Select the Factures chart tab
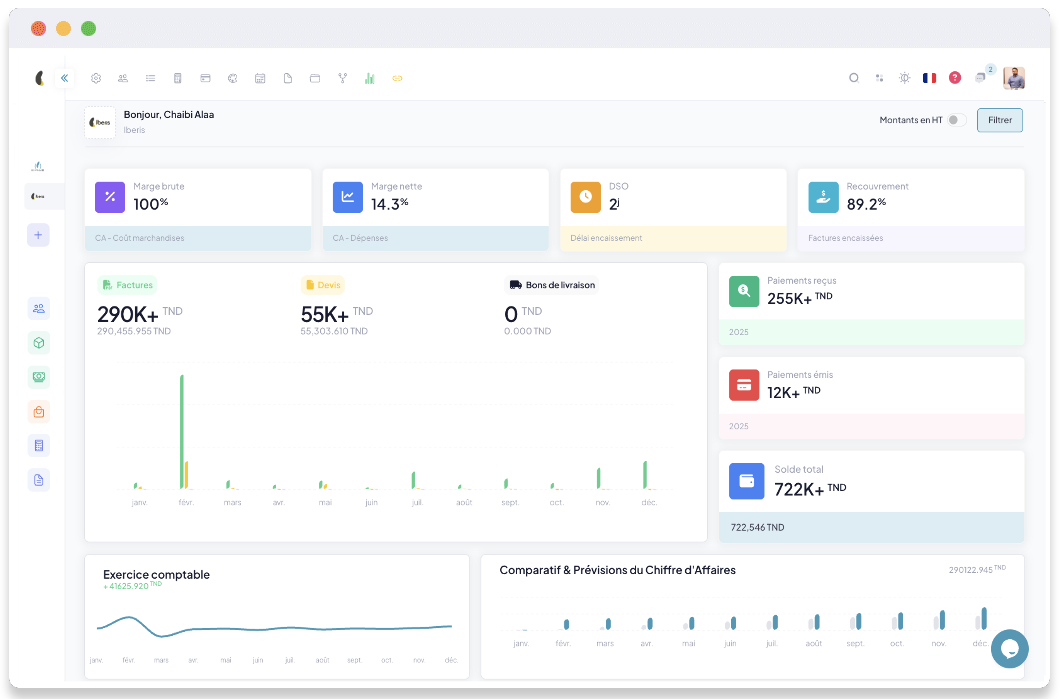 pyautogui.click(x=127, y=285)
